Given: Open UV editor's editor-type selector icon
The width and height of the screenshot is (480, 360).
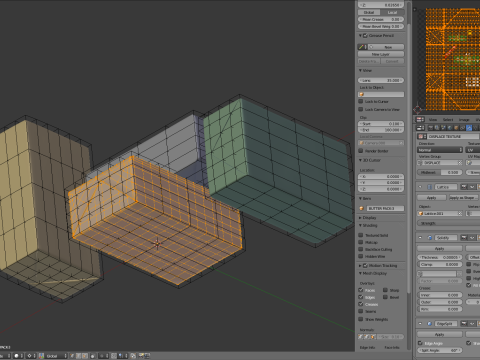Looking at the screenshot, I should tap(420, 119).
